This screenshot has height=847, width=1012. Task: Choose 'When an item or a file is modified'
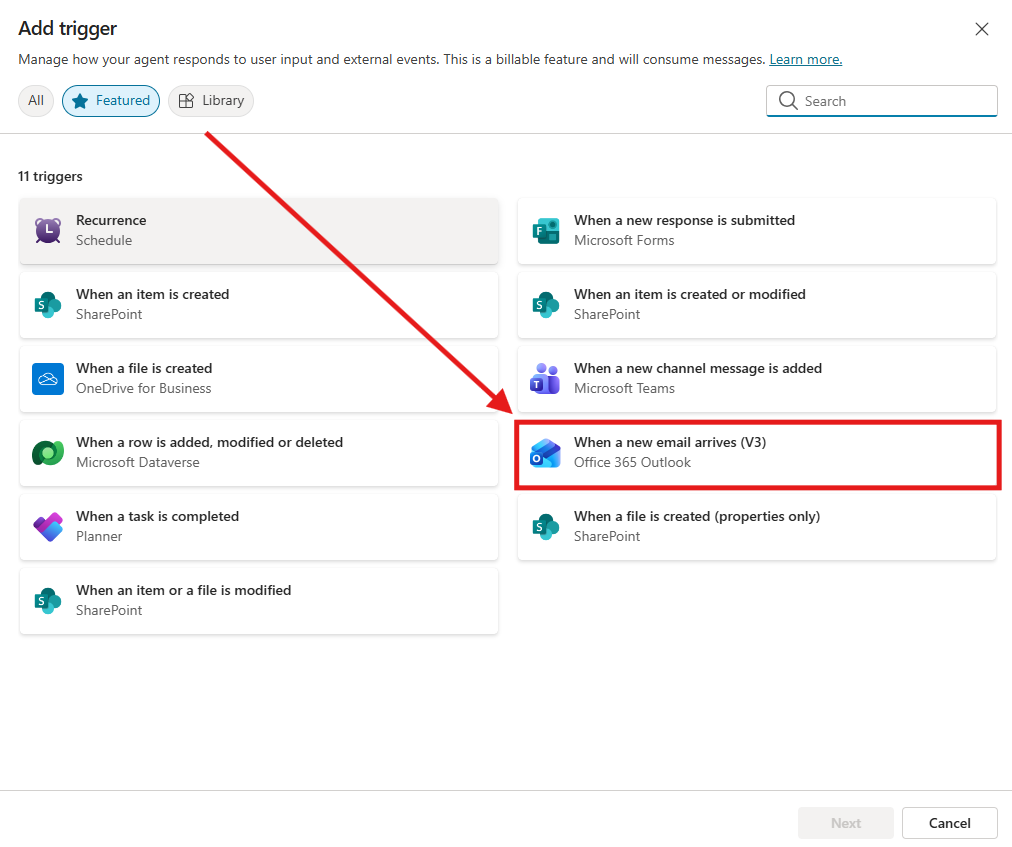(x=258, y=601)
